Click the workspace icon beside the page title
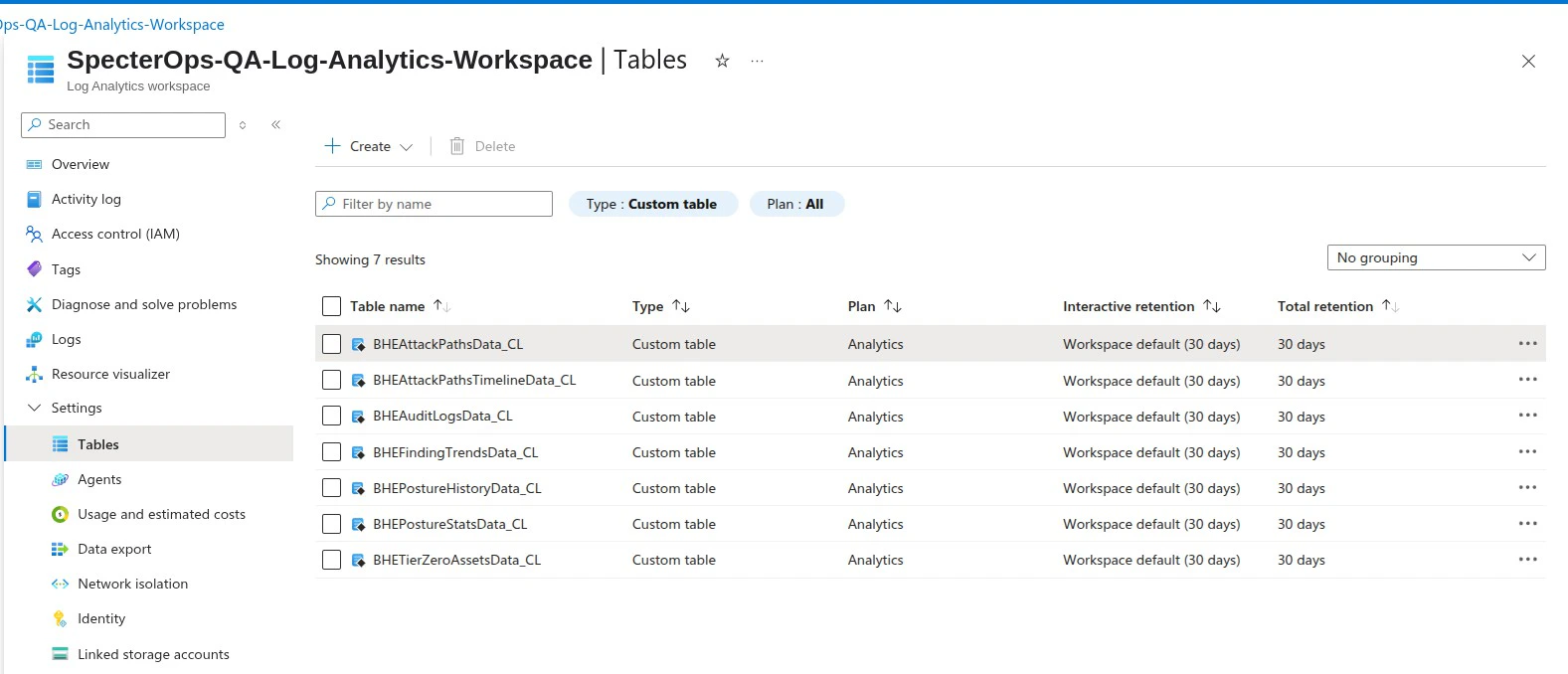 41,70
